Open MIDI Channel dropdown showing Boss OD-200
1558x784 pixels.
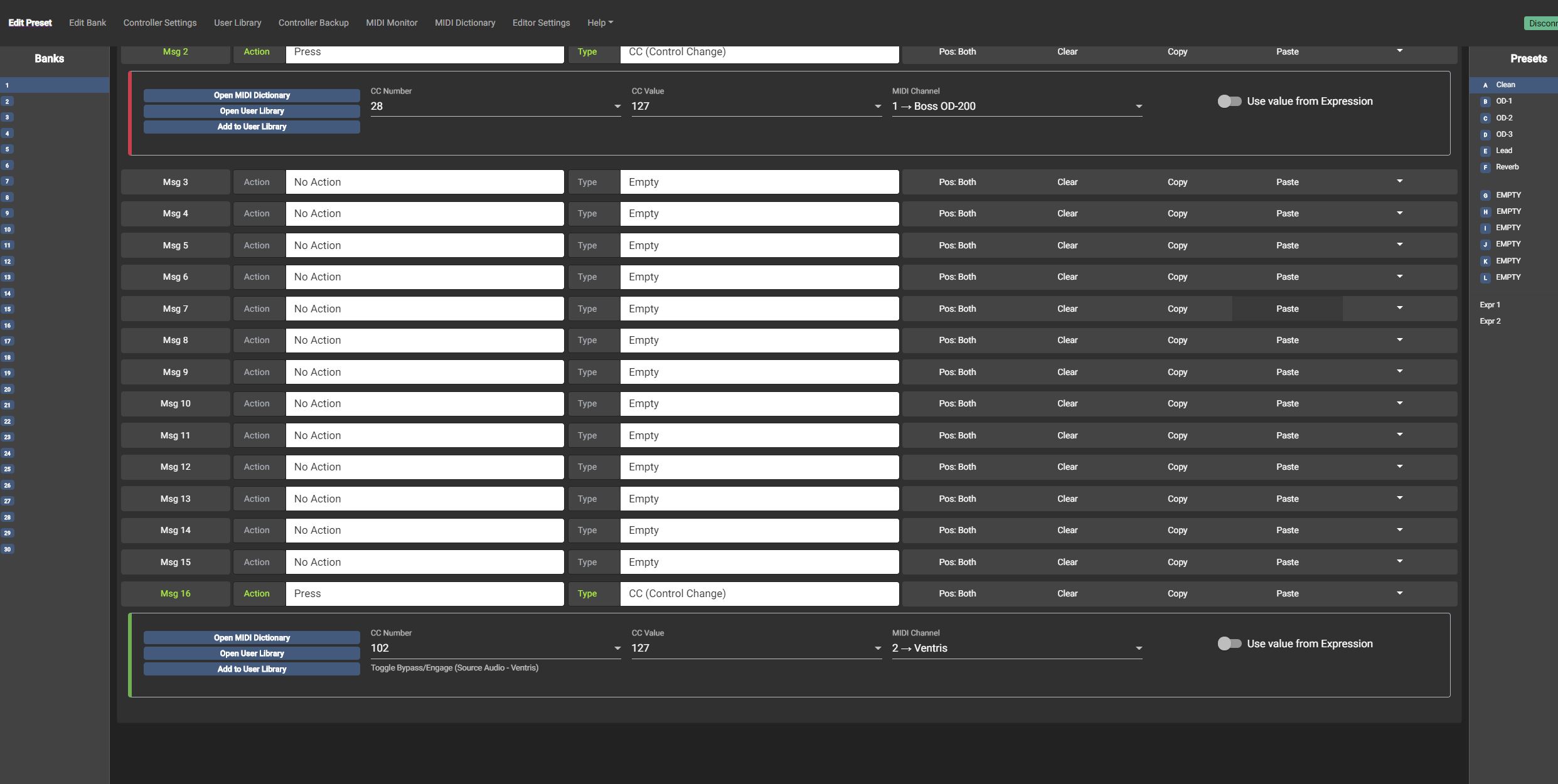(1016, 107)
